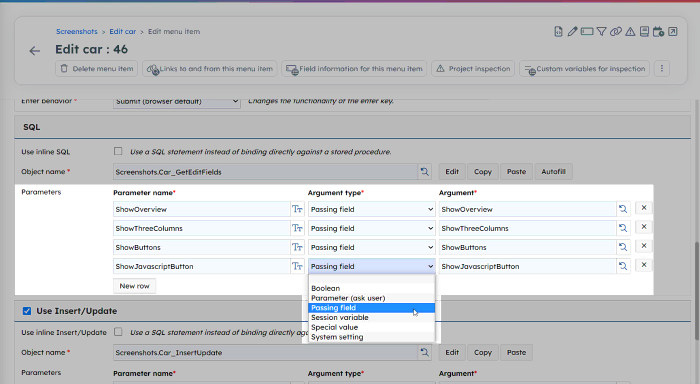Click the ShowButtons parameter name field
Viewport: 700px width, 384px height.
pos(202,247)
